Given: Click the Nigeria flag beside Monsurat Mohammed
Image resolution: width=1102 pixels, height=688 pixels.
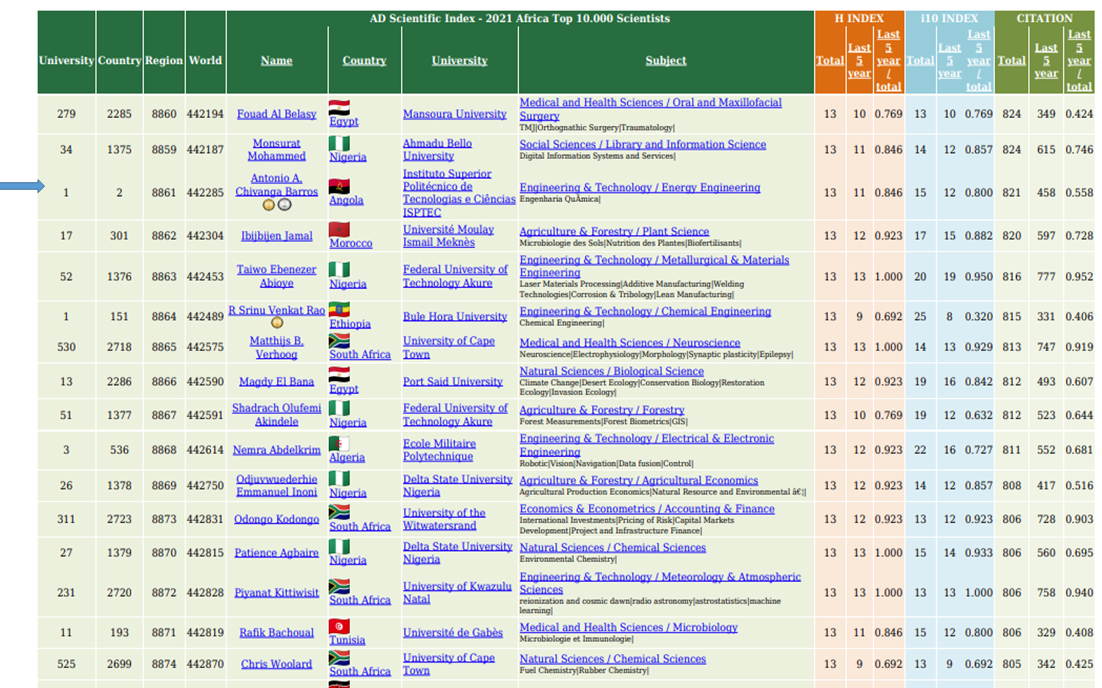Looking at the screenshot, I should (x=339, y=143).
